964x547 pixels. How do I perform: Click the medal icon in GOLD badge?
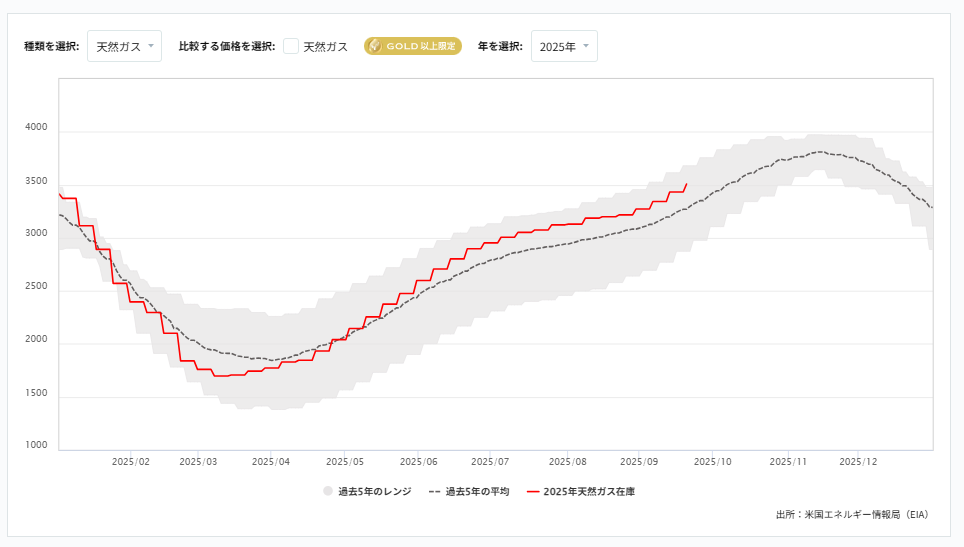[375, 46]
